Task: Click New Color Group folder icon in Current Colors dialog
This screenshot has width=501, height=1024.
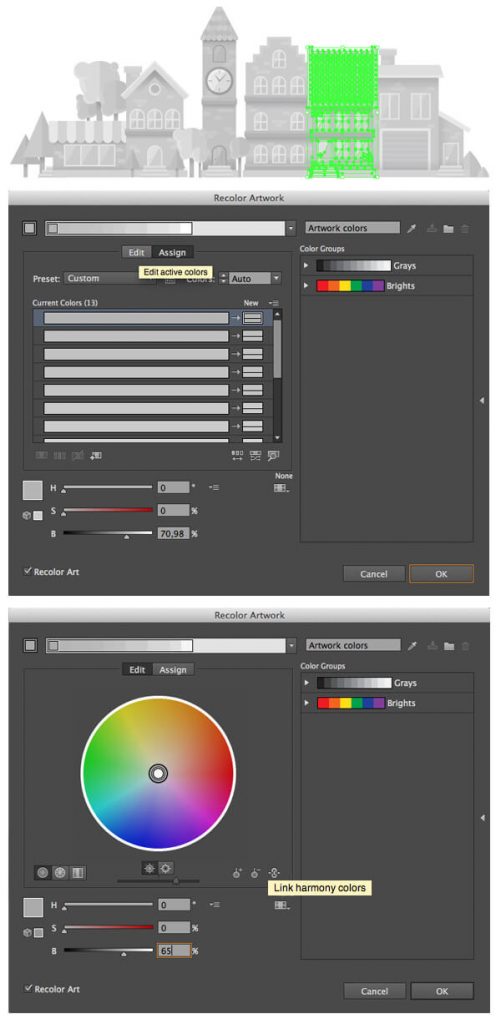Action: pos(447,229)
